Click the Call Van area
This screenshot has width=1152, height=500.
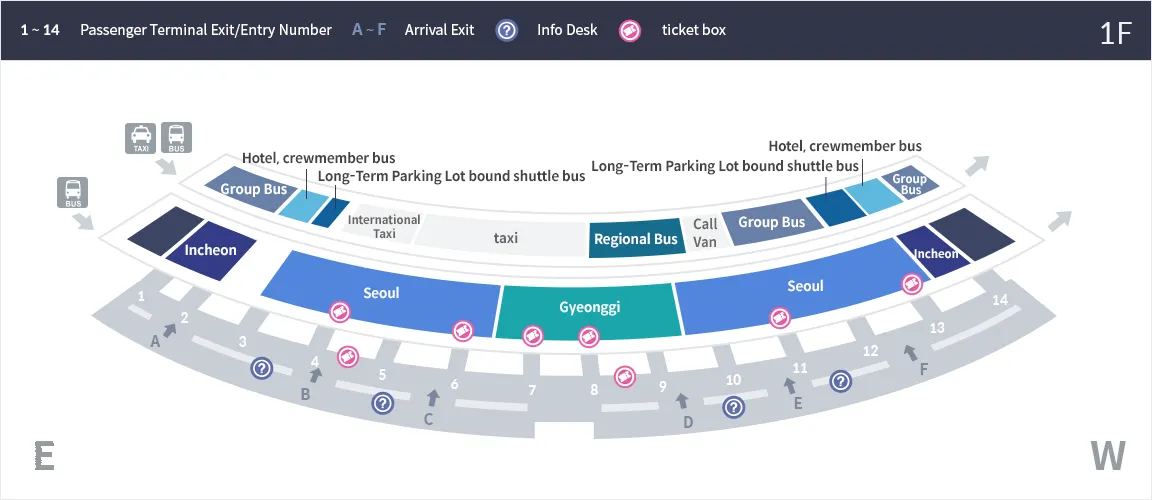point(705,233)
